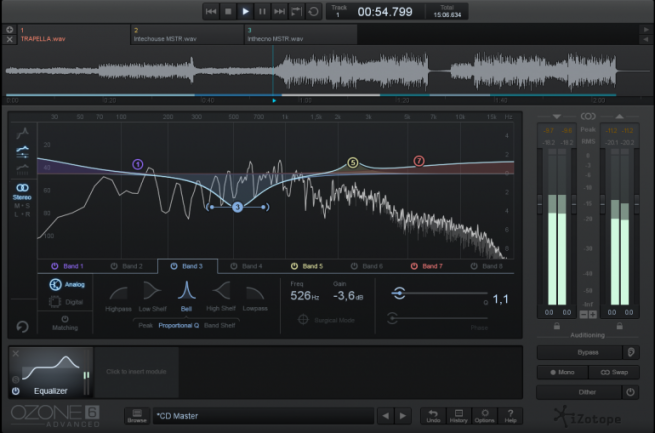Choose the Low Shelf filter shape

pyautogui.click(x=151, y=291)
